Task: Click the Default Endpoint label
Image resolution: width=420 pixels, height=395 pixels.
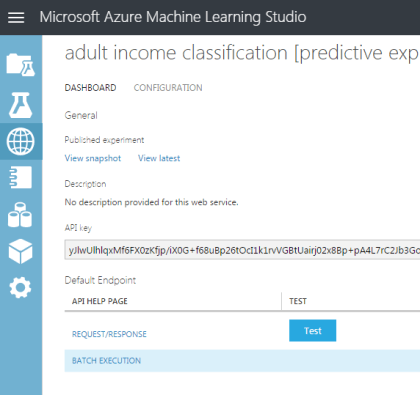Action: point(100,280)
